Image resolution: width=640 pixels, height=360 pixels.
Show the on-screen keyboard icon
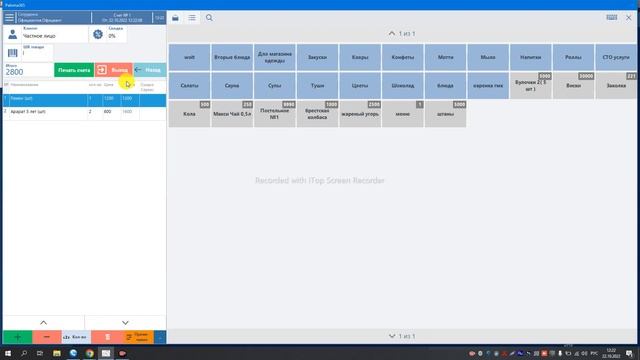point(611,18)
